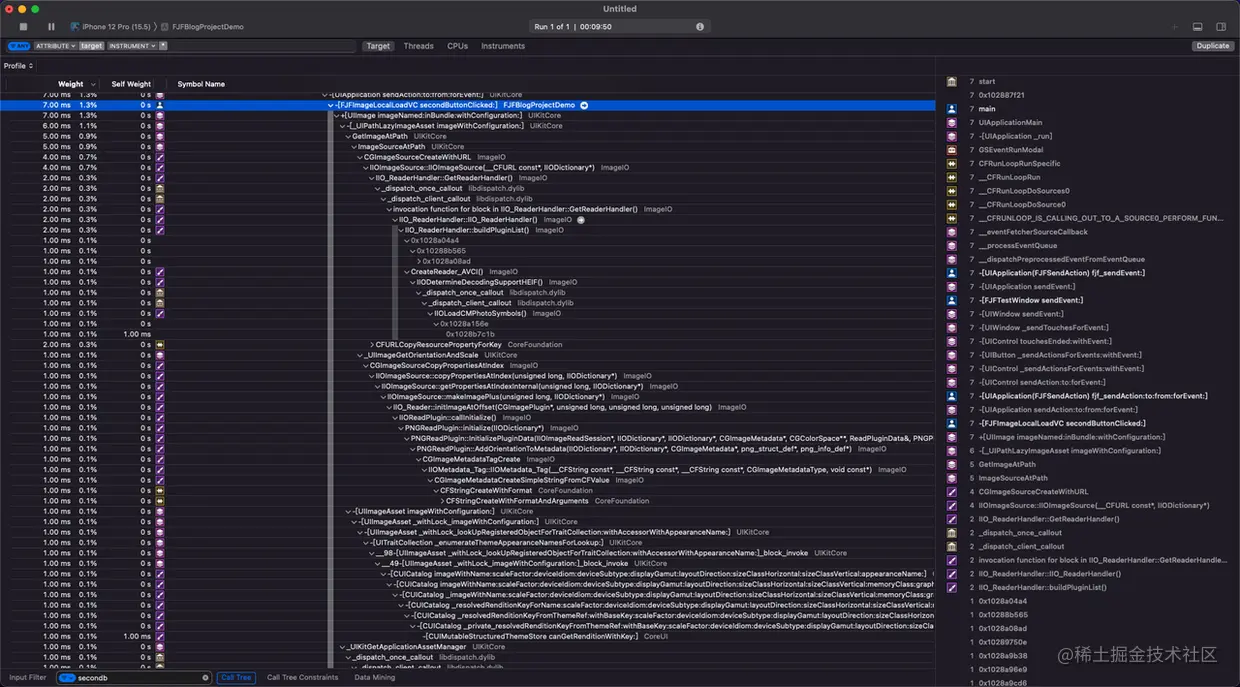Image resolution: width=1240 pixels, height=687 pixels.
Task: Click the library icon beside start
Action: [x=952, y=81]
